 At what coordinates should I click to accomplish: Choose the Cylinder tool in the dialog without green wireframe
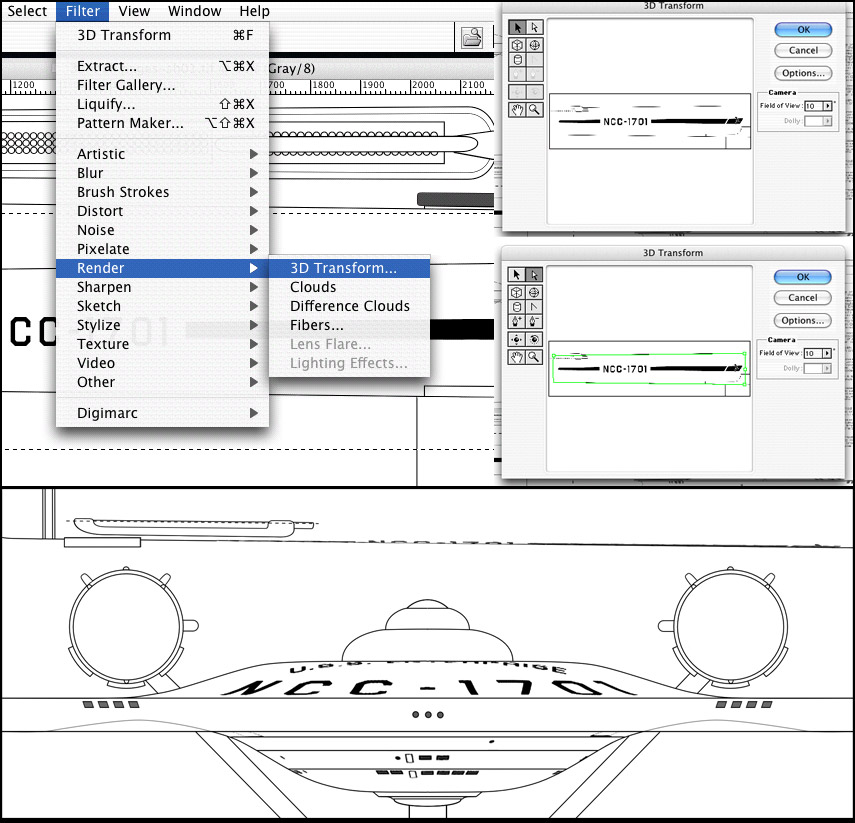click(x=517, y=60)
